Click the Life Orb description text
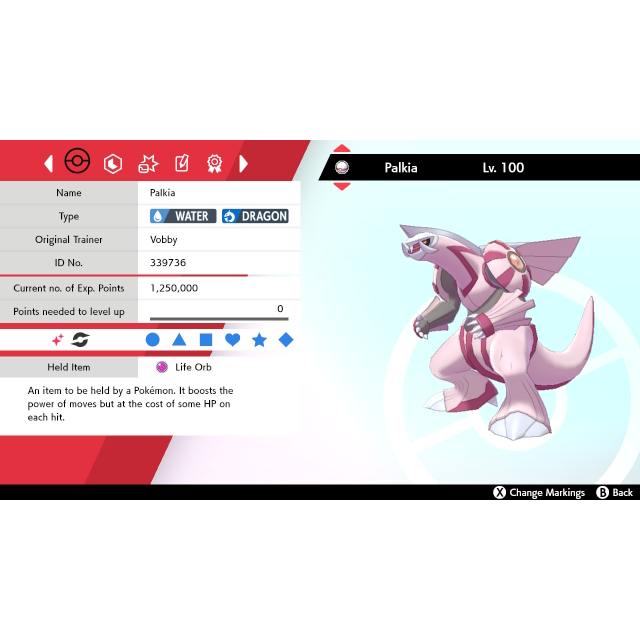Viewport: 640px width, 640px height. (x=130, y=404)
